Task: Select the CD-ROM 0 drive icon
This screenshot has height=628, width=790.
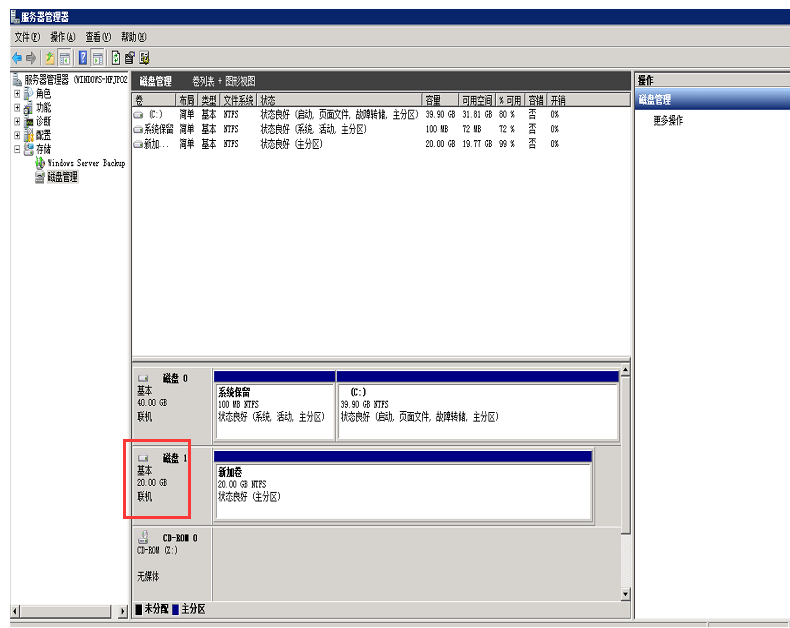Action: [144, 537]
